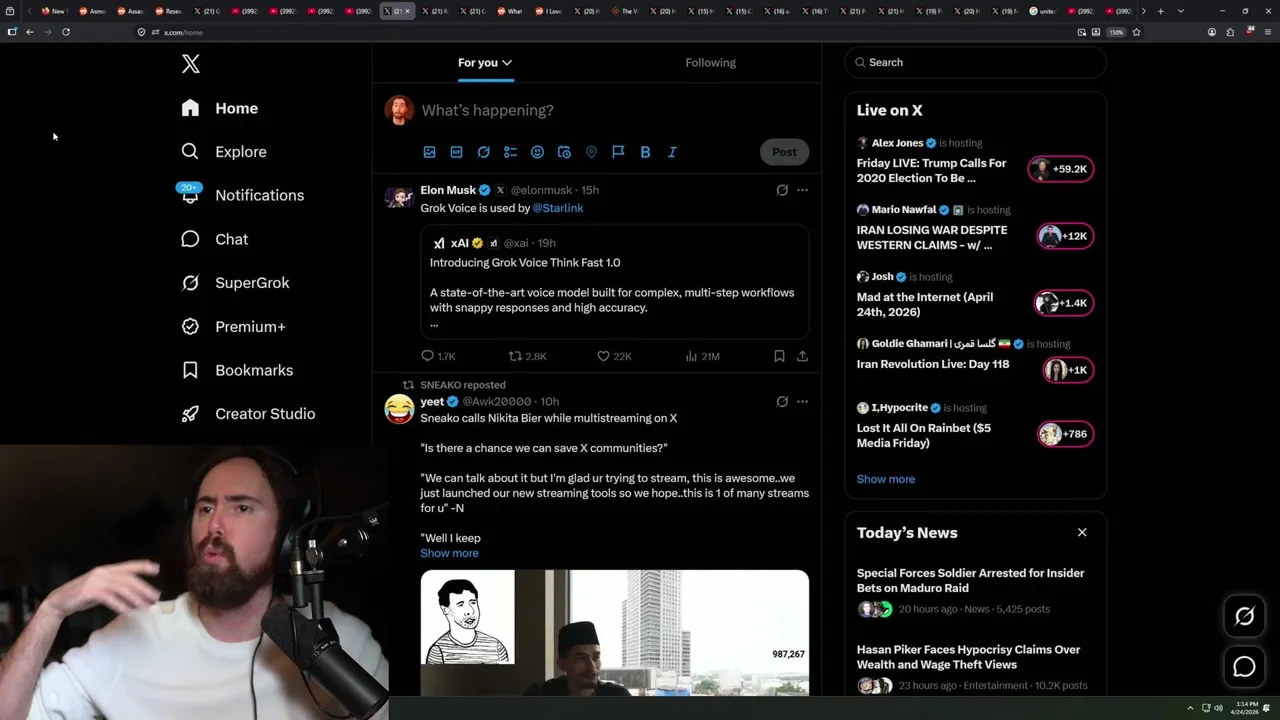Image resolution: width=1280 pixels, height=720 pixels.
Task: Toggle italic text formatting
Action: click(672, 152)
